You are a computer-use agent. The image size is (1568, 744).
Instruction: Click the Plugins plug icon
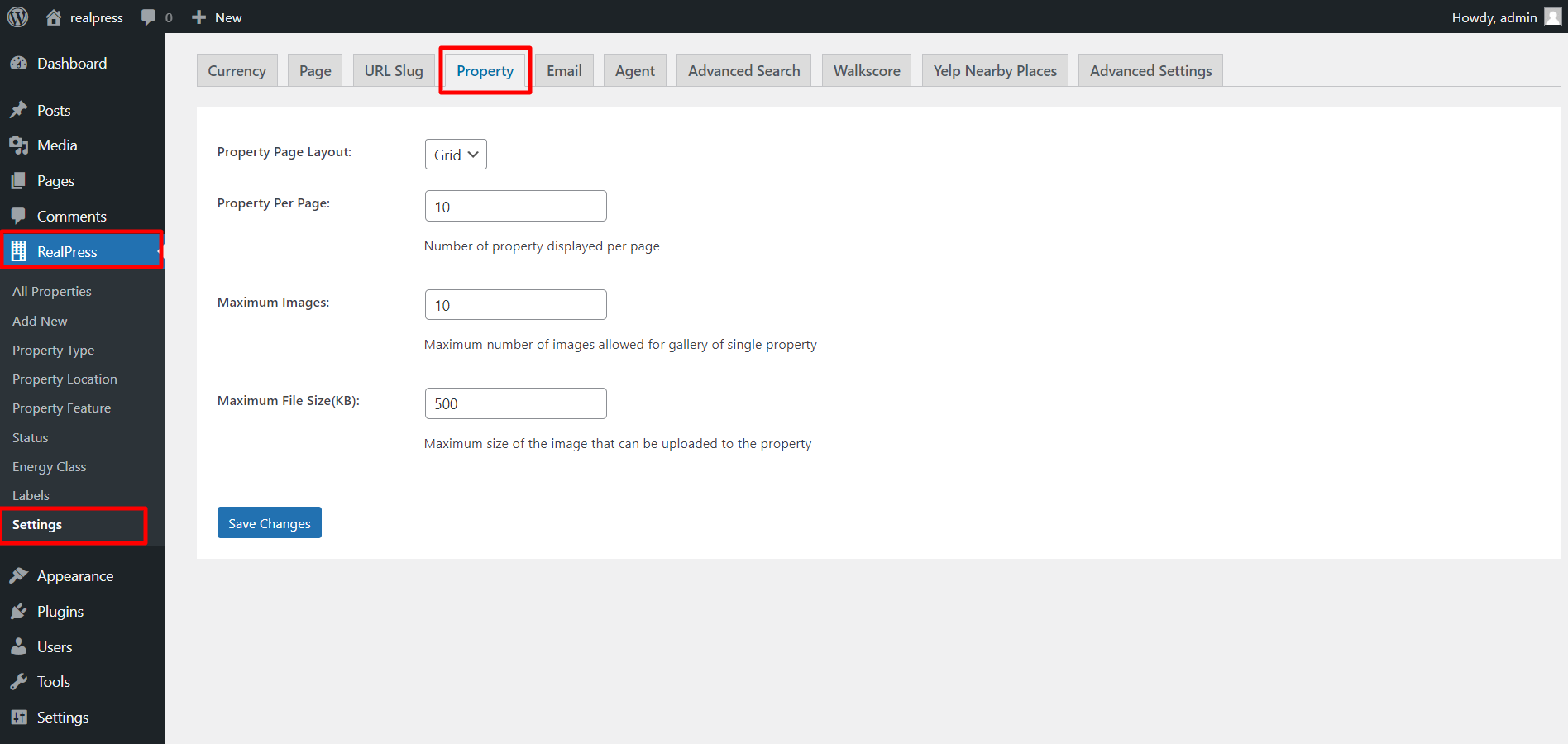(18, 612)
